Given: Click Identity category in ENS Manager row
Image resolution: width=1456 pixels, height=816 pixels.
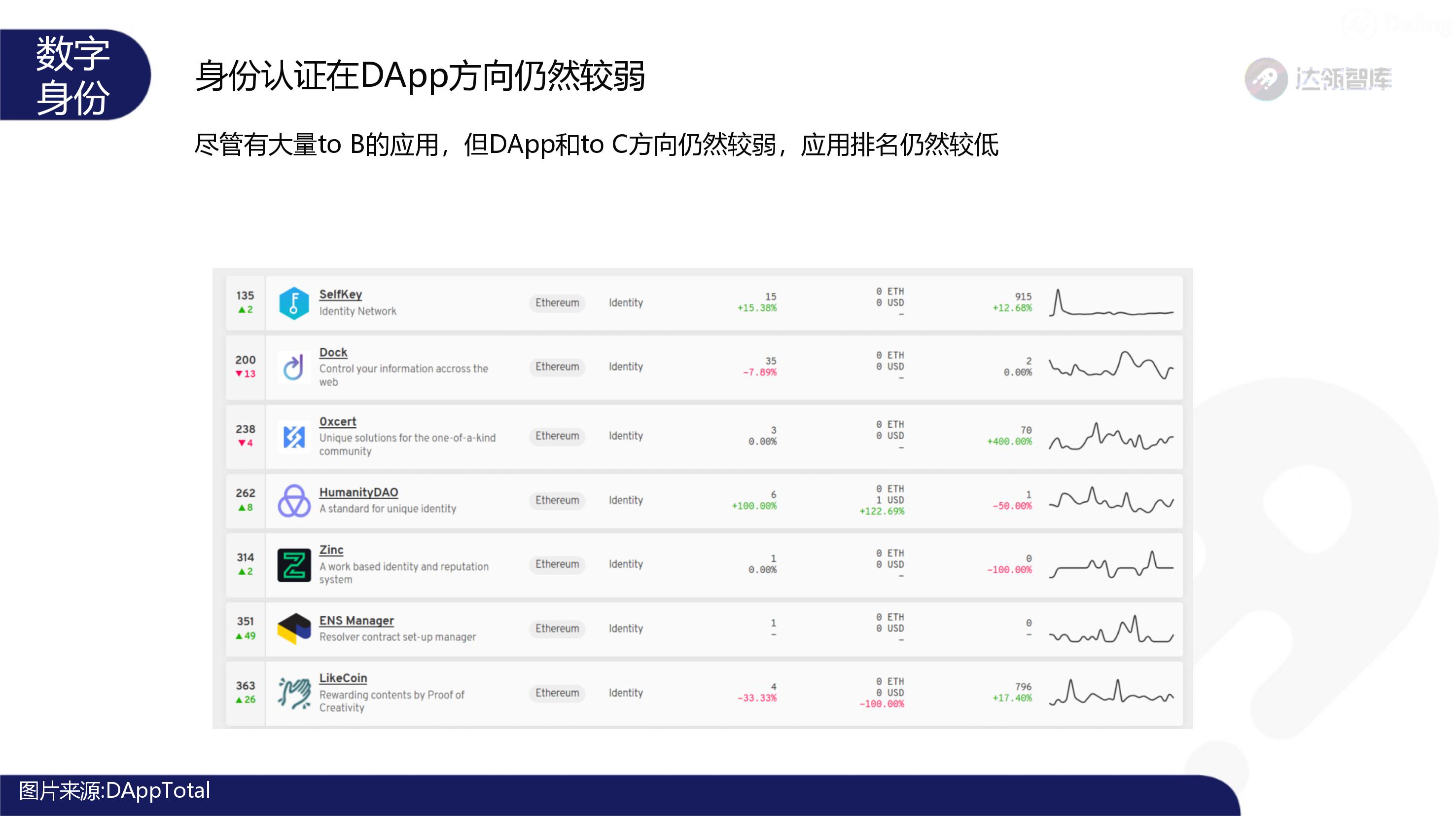Looking at the screenshot, I should pos(626,629).
